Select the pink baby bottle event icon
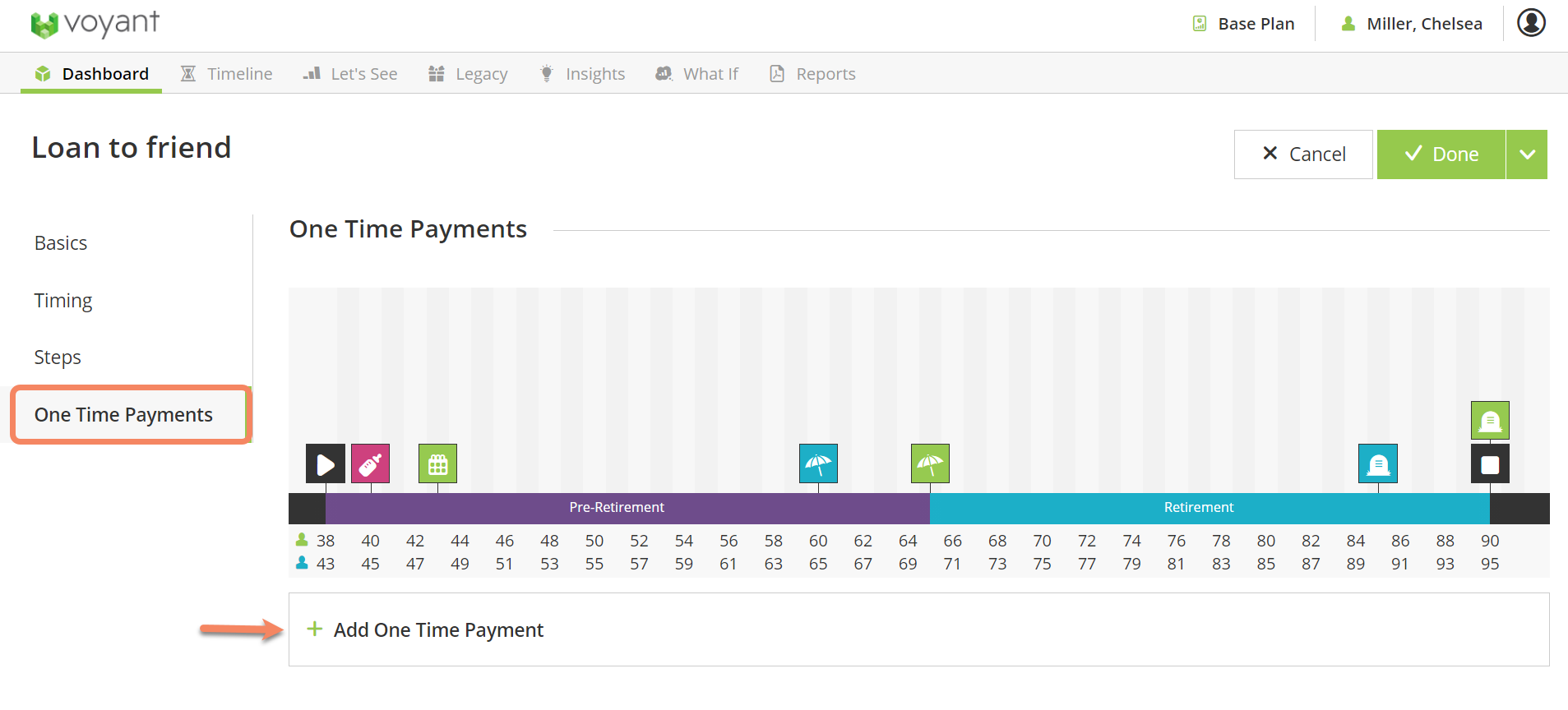This screenshot has height=710, width=1568. (x=370, y=464)
